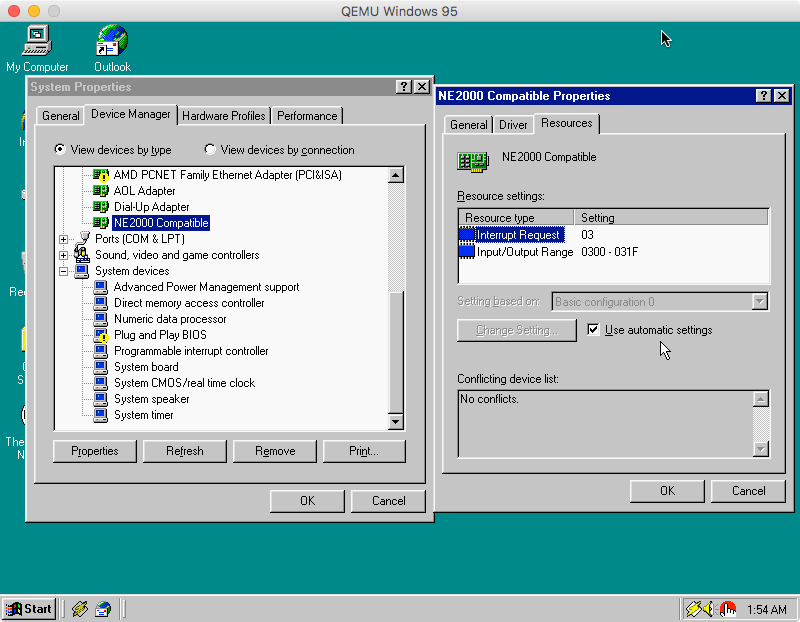800x622 pixels.
Task: Click the System devices computer icon
Action: click(x=82, y=271)
